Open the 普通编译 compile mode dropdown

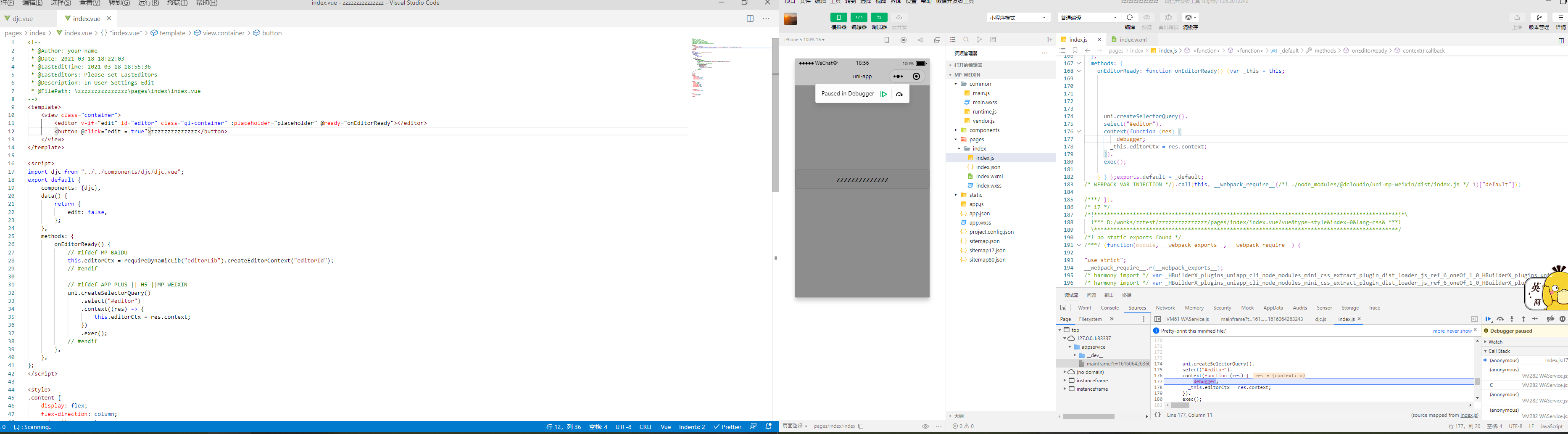click(x=1089, y=18)
